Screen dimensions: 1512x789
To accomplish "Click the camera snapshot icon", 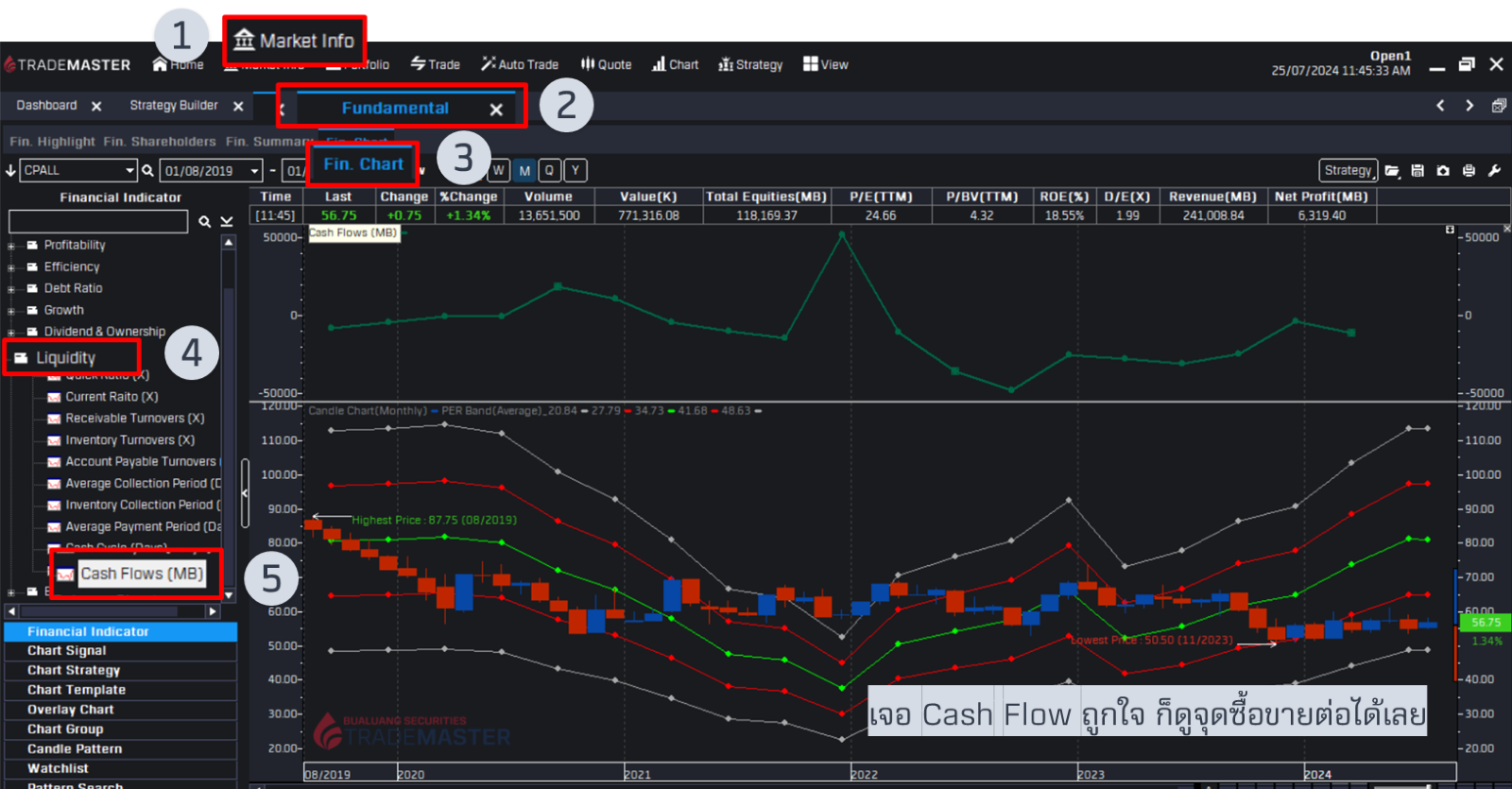I will point(1443,171).
